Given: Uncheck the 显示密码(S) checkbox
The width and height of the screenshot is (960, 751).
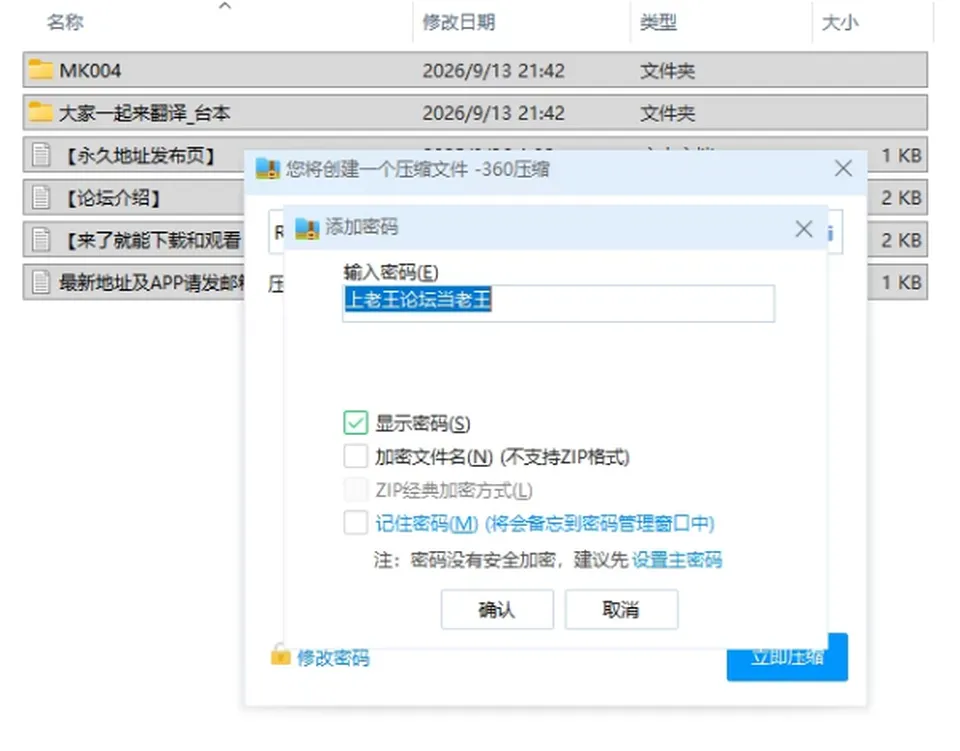Looking at the screenshot, I should coord(356,422).
